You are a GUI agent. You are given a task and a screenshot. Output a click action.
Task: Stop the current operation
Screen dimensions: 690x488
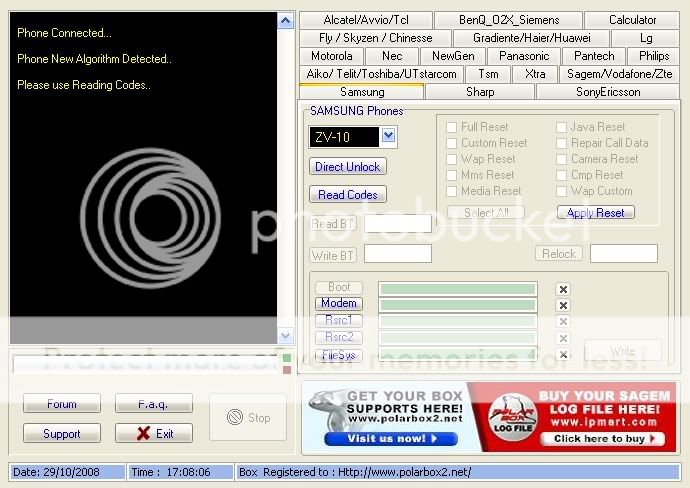(248, 417)
